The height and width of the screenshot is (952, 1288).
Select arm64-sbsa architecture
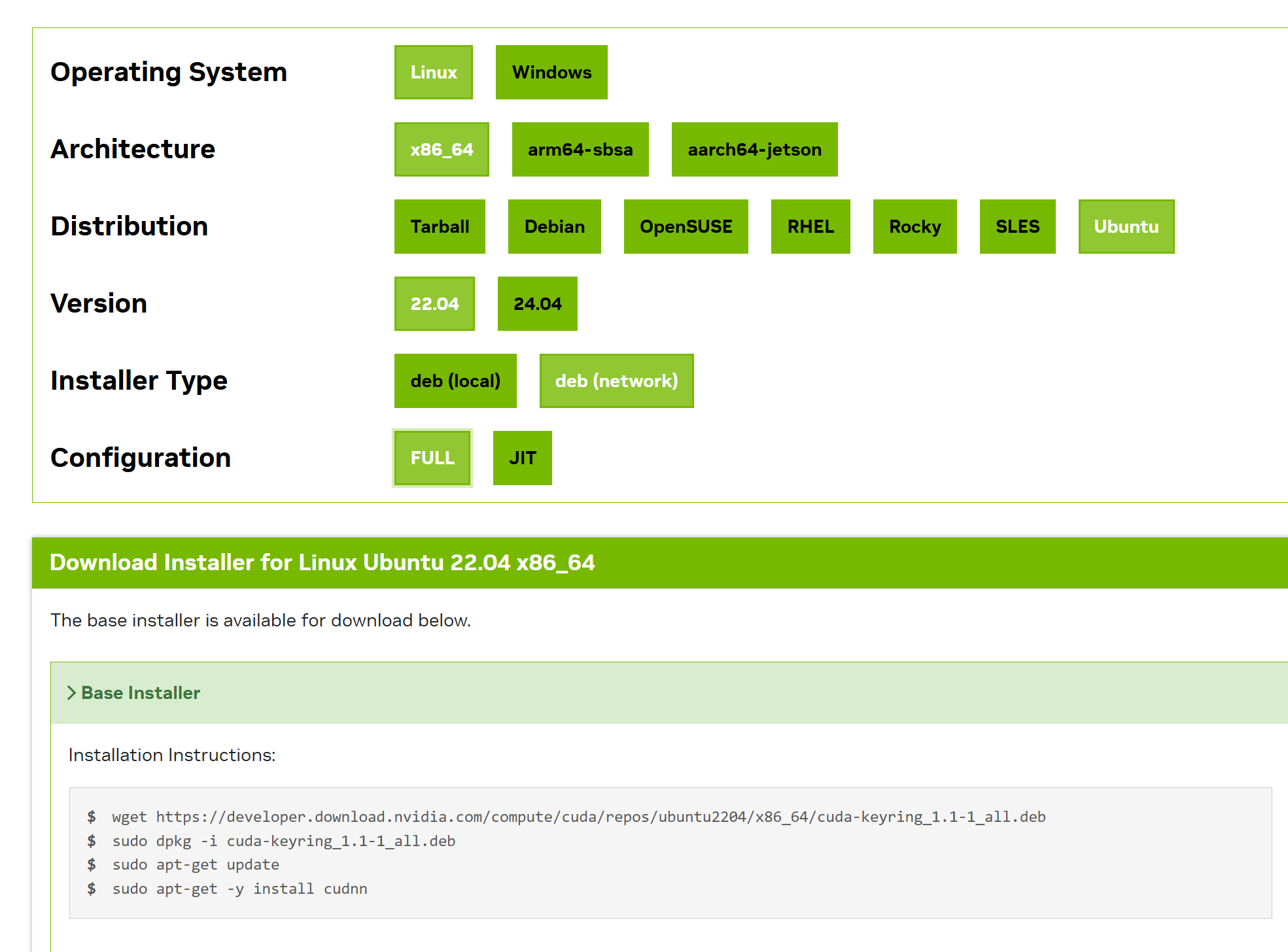(x=580, y=150)
